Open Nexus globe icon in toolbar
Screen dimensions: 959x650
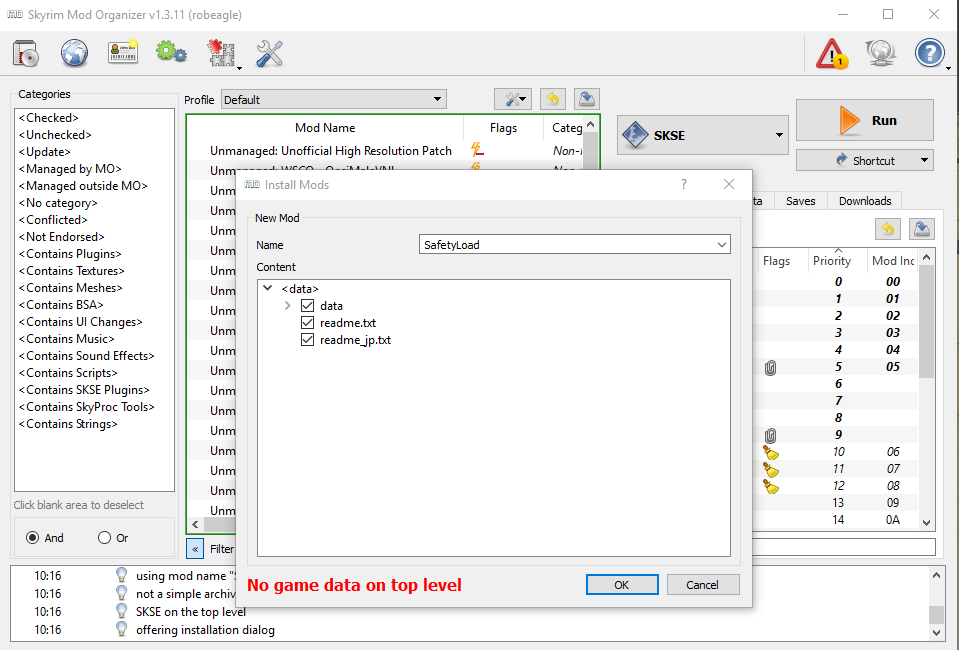(x=74, y=54)
